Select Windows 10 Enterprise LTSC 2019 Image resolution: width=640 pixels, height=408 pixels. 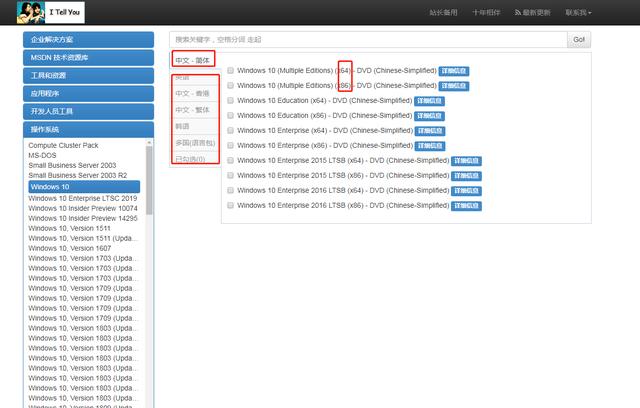click(x=83, y=198)
